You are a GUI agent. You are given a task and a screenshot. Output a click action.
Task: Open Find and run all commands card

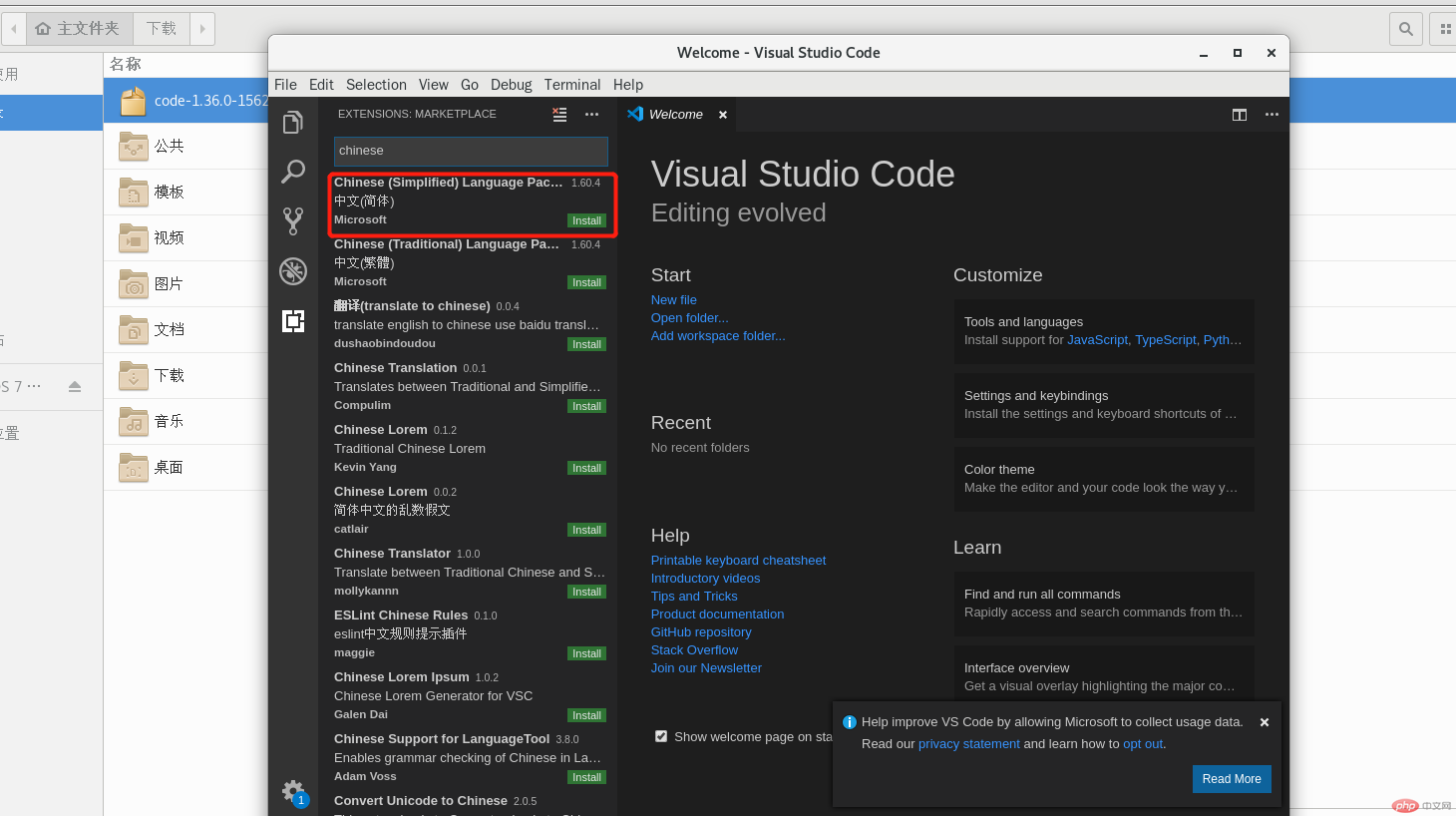click(x=1104, y=604)
